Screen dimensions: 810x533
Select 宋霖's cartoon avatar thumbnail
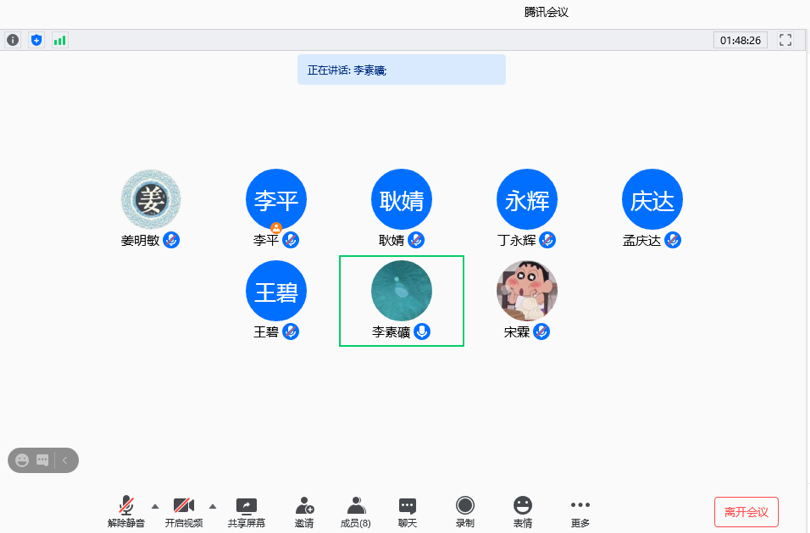[527, 291]
